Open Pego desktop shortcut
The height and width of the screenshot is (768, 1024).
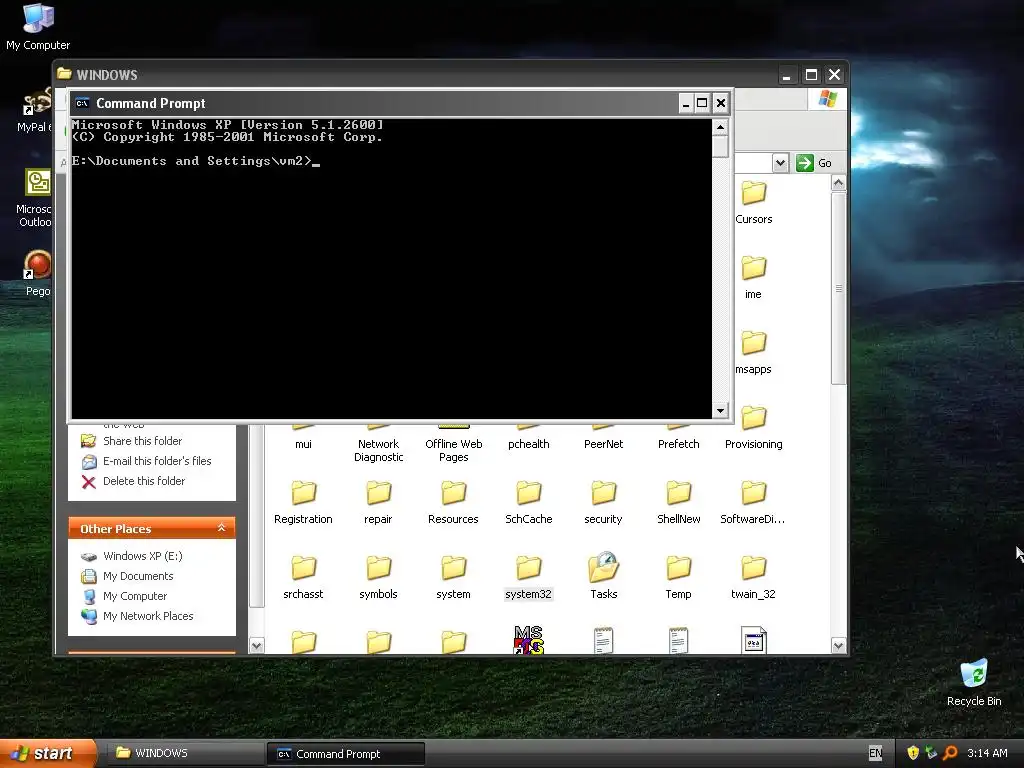pyautogui.click(x=37, y=273)
